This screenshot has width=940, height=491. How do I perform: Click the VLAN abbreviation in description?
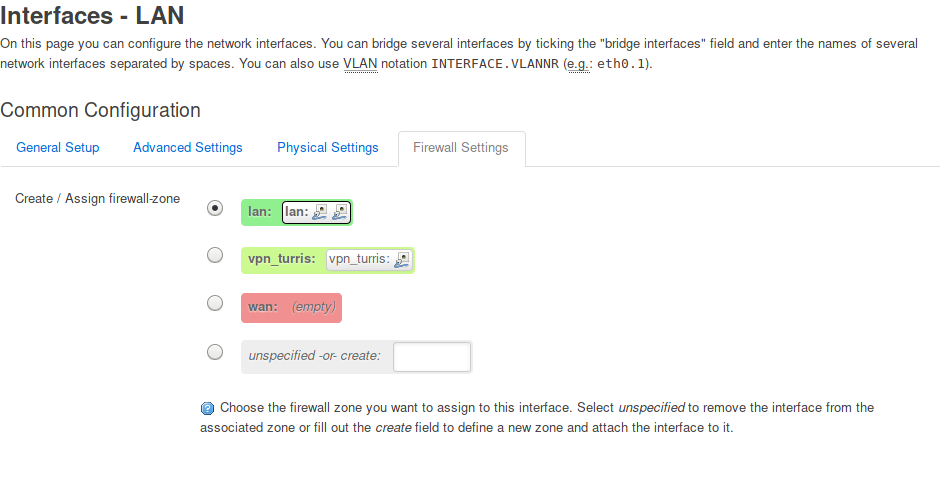point(360,64)
